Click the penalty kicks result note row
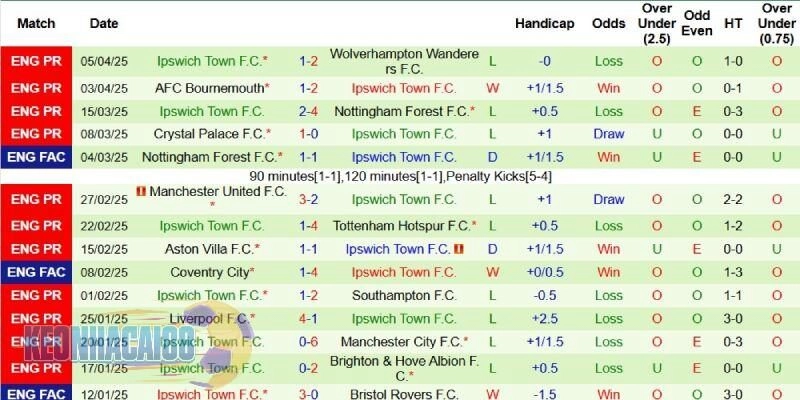Image resolution: width=800 pixels, height=400 pixels. (x=400, y=176)
